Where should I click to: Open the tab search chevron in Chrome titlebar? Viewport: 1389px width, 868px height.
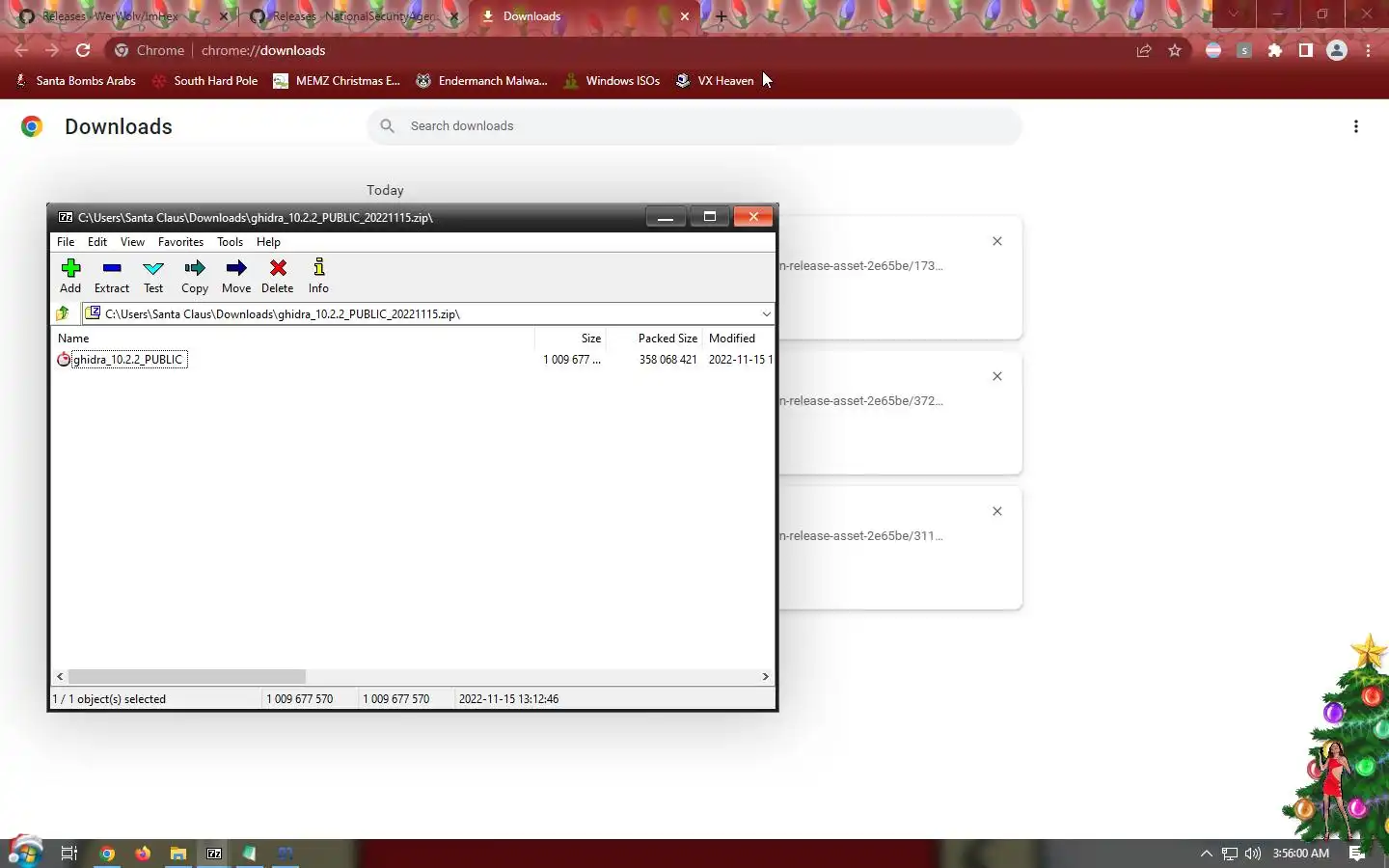click(x=1233, y=14)
